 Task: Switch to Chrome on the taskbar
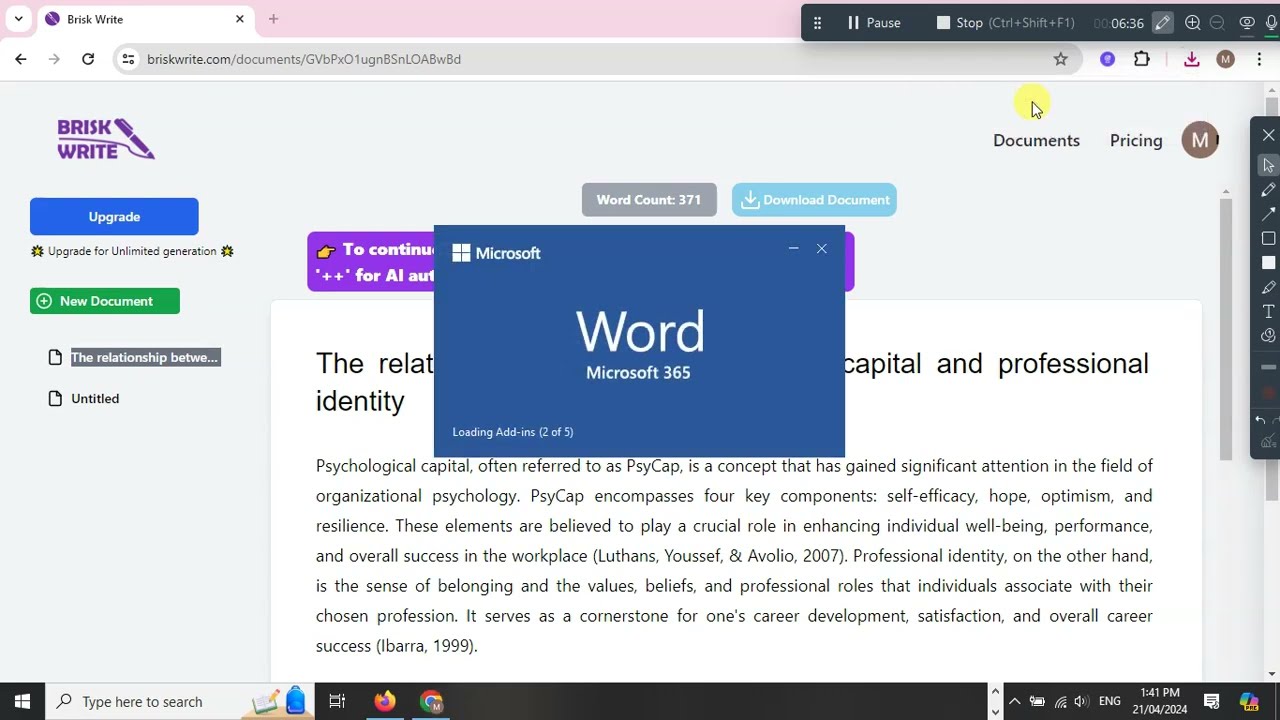pos(432,701)
